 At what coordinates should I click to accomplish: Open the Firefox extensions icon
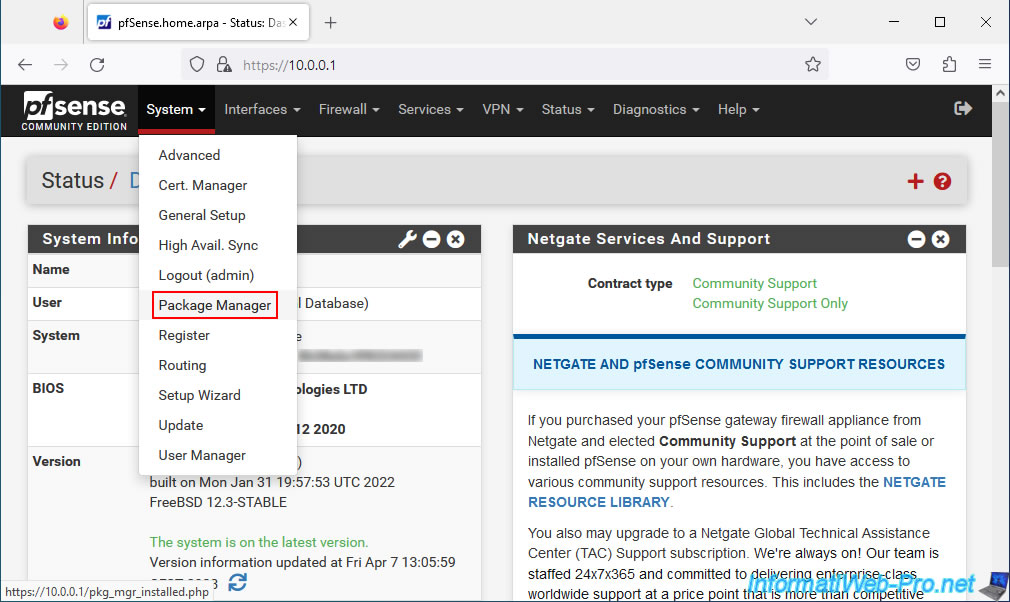tap(949, 64)
